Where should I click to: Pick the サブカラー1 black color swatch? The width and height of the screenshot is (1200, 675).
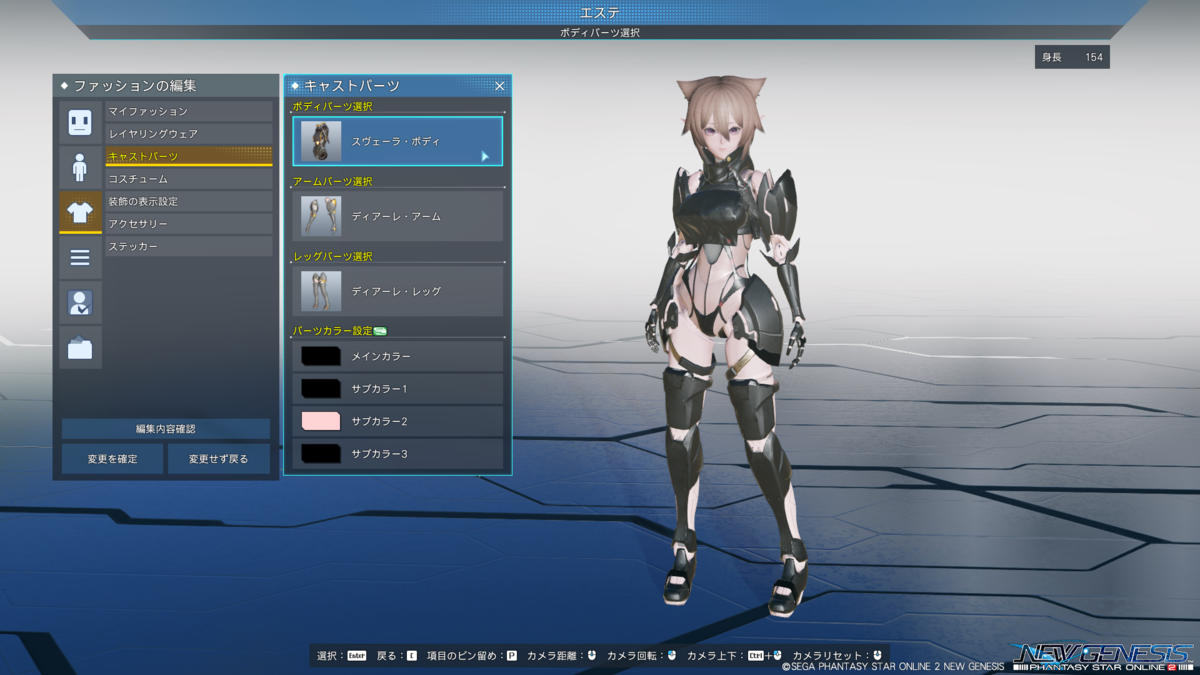point(321,388)
